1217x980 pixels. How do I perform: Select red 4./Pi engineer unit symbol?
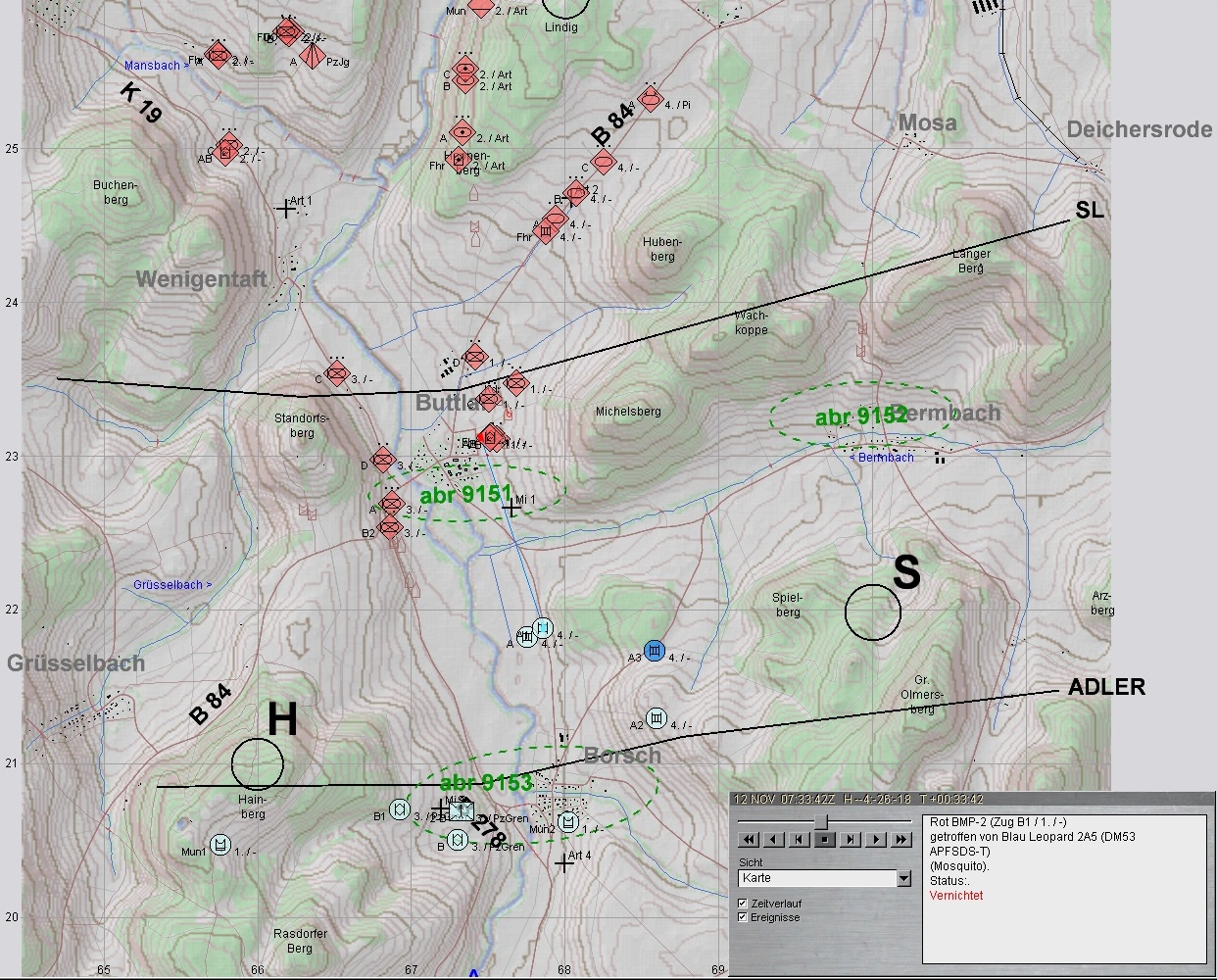pyautogui.click(x=651, y=99)
